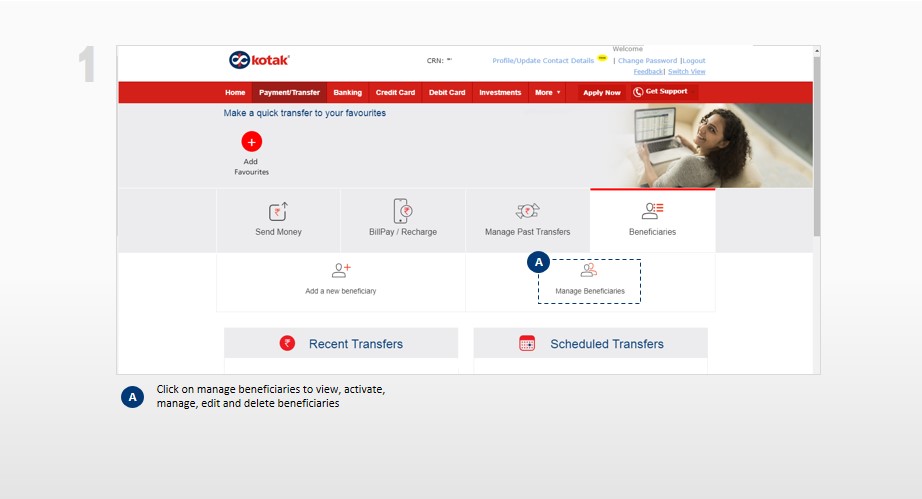This screenshot has height=499, width=922.
Task: Click the page vertical scrollbar thumb
Action: tap(817, 146)
